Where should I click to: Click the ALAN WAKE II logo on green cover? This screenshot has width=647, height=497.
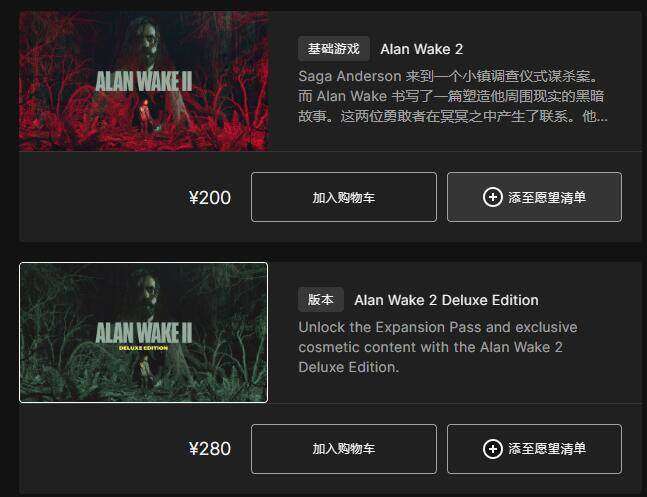point(144,333)
